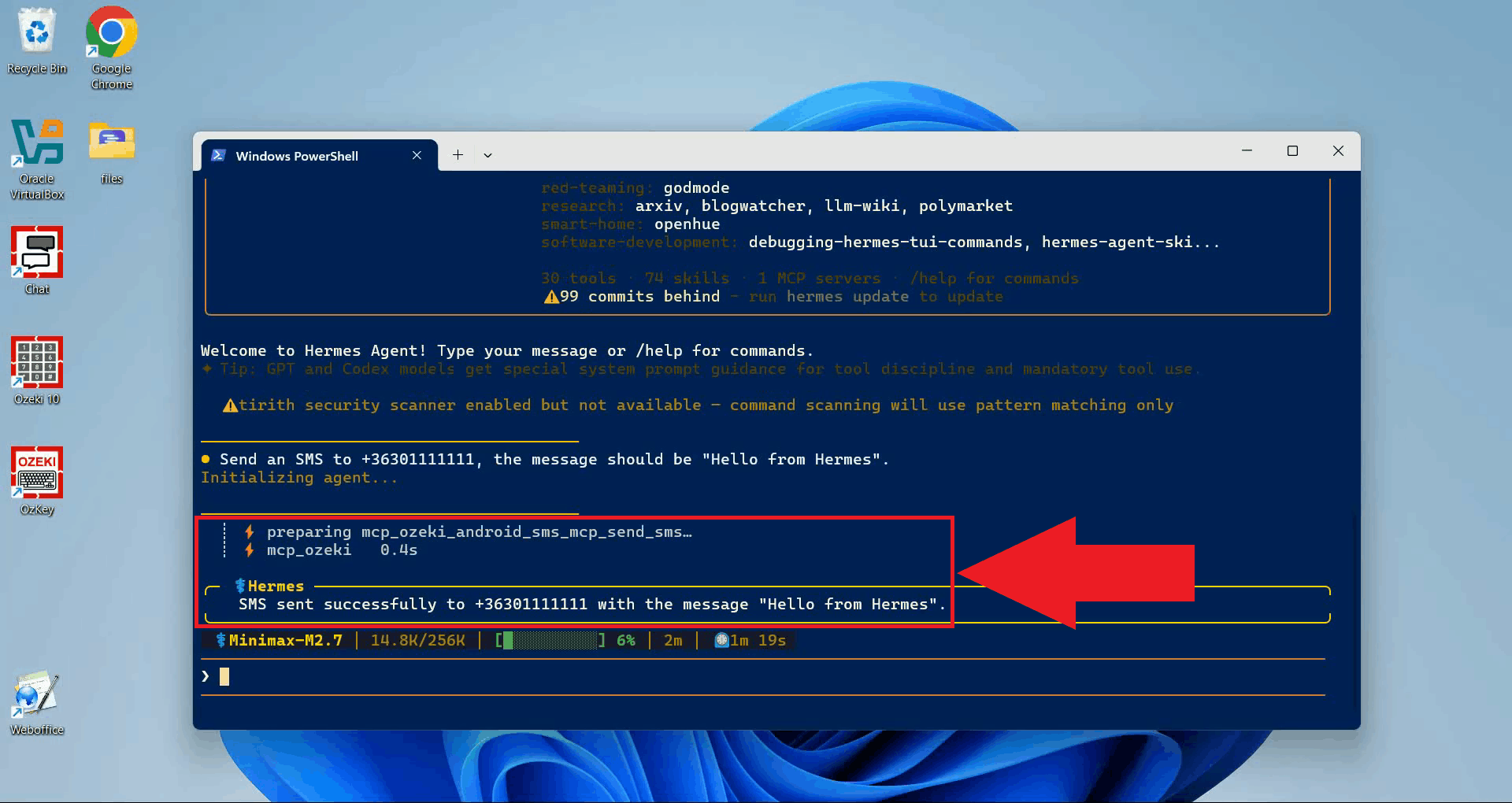Add a new terminal tab
This screenshot has width=1512, height=803.
click(x=458, y=156)
